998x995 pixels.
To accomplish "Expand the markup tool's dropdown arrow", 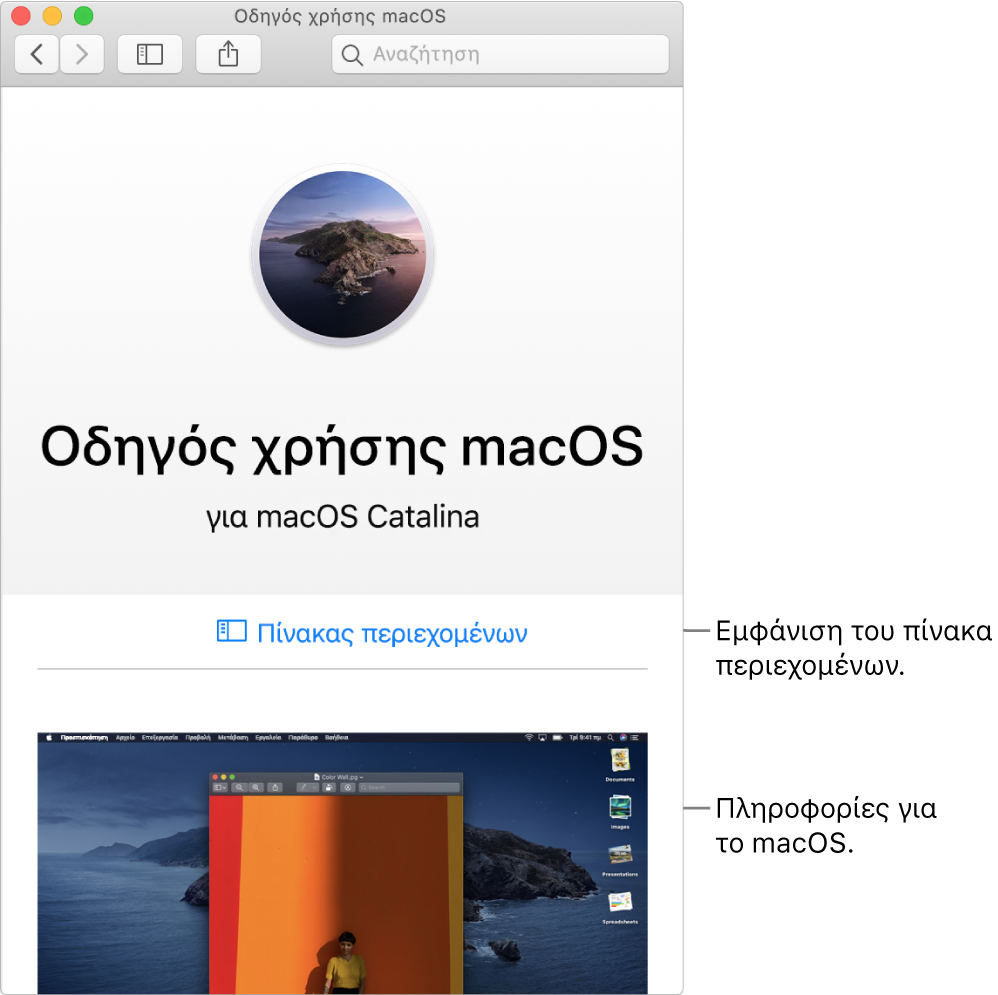I will point(314,787).
